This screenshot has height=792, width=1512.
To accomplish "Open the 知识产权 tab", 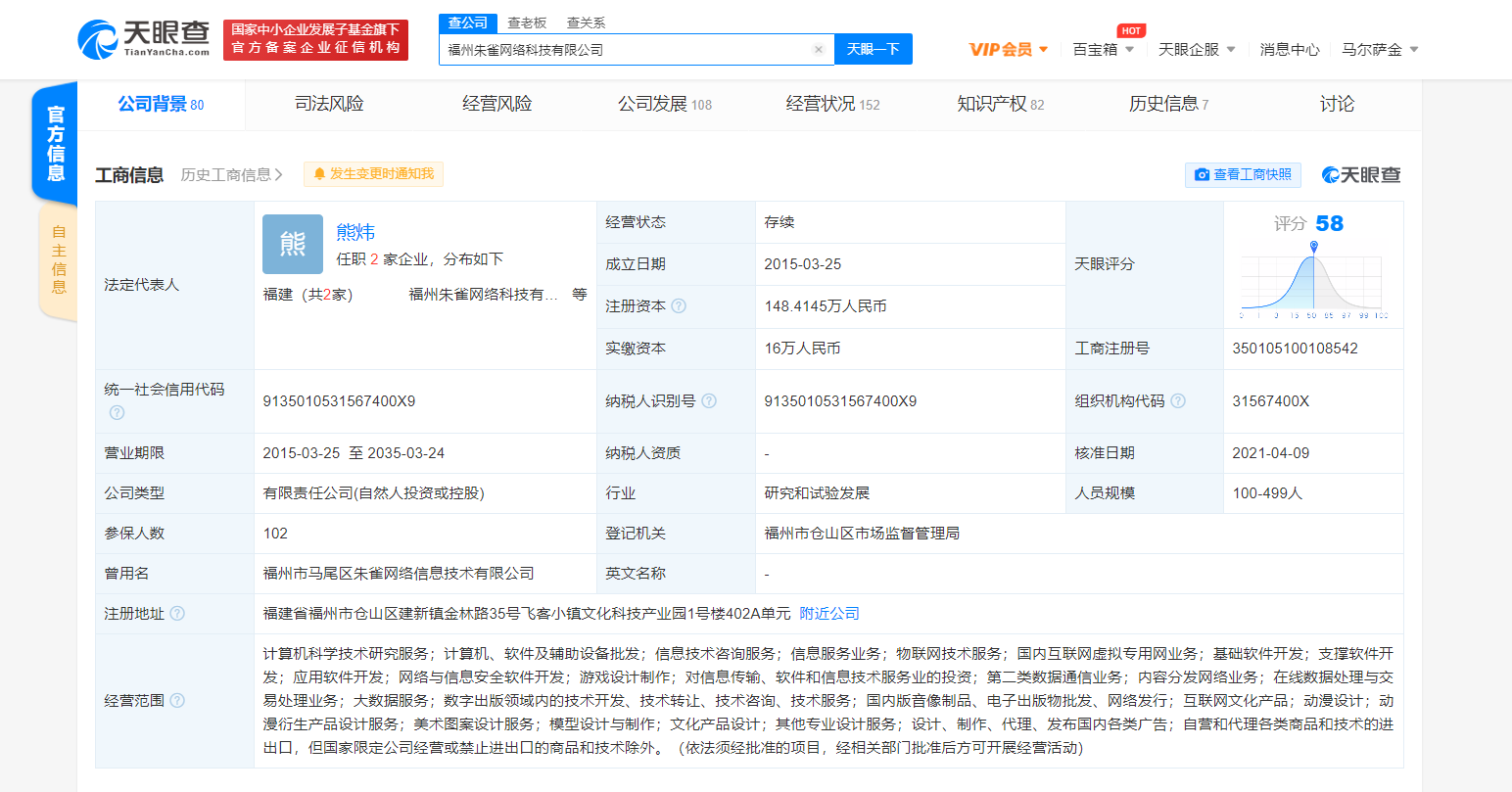I will point(1001,104).
